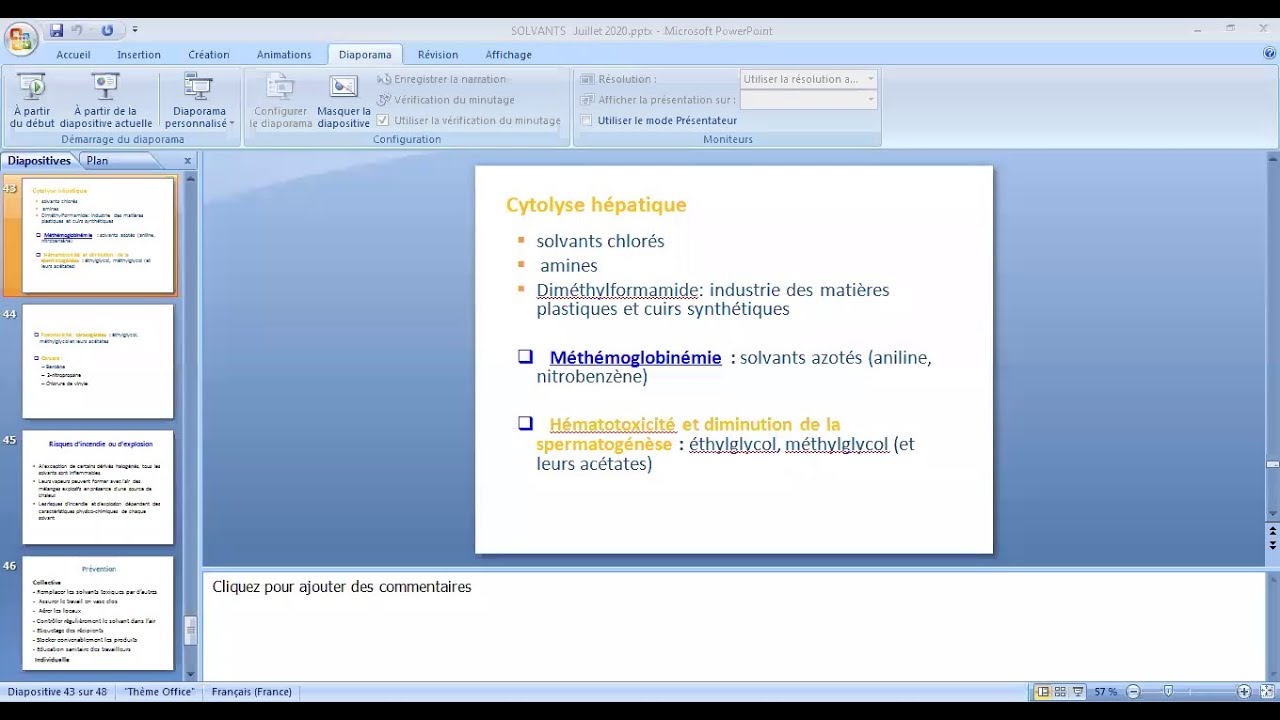Redo the last action
This screenshot has height=720, width=1280.
(x=107, y=30)
